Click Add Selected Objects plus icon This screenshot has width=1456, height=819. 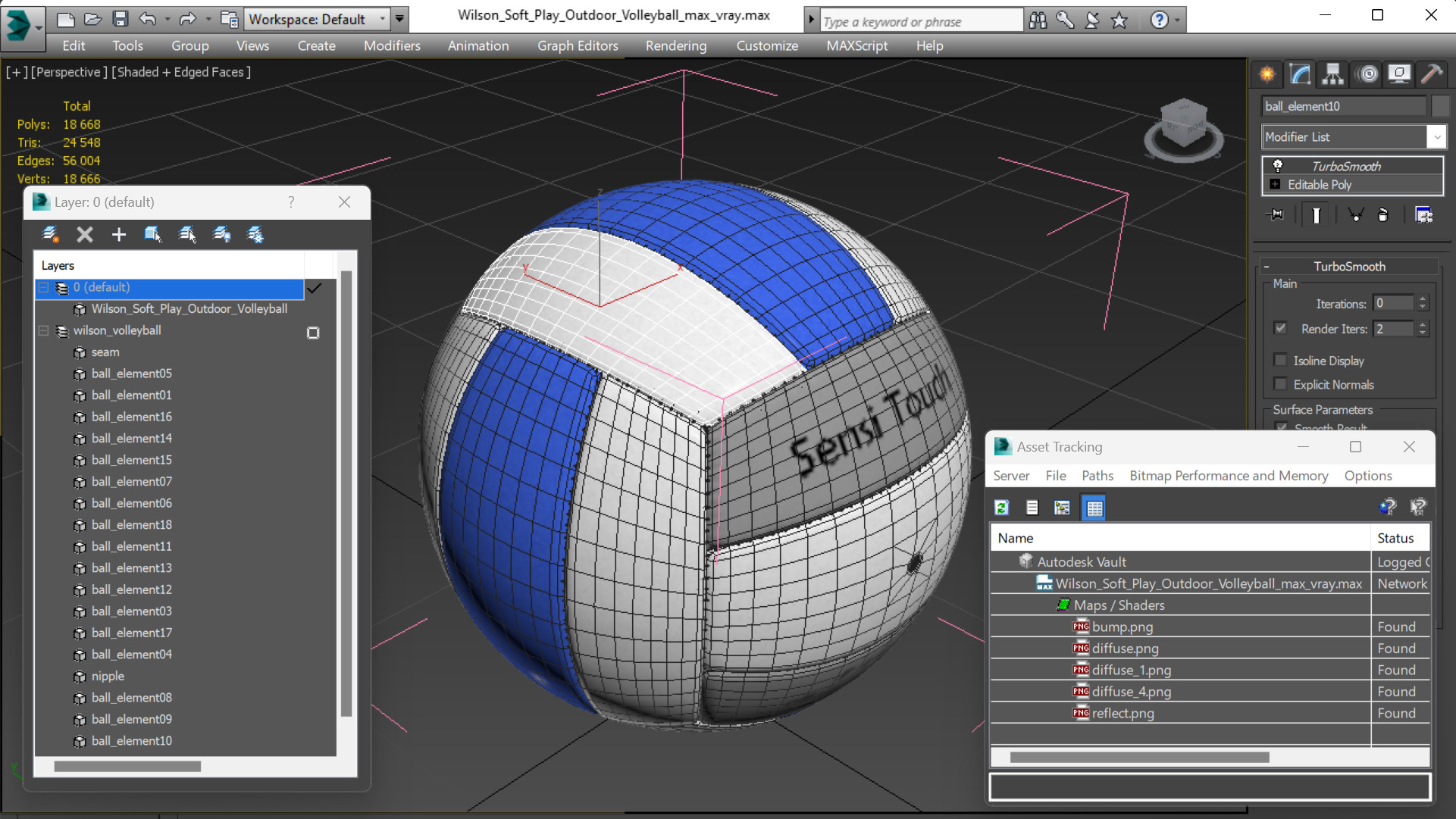119,235
